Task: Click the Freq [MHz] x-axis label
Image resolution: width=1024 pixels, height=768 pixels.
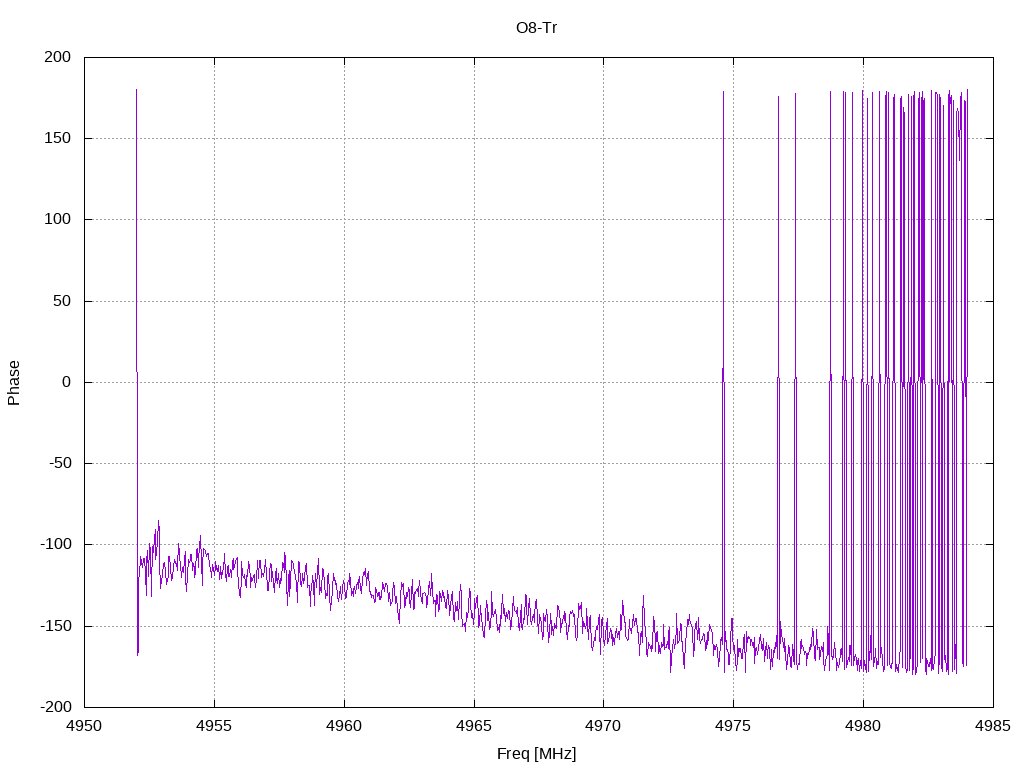Action: tap(536, 754)
